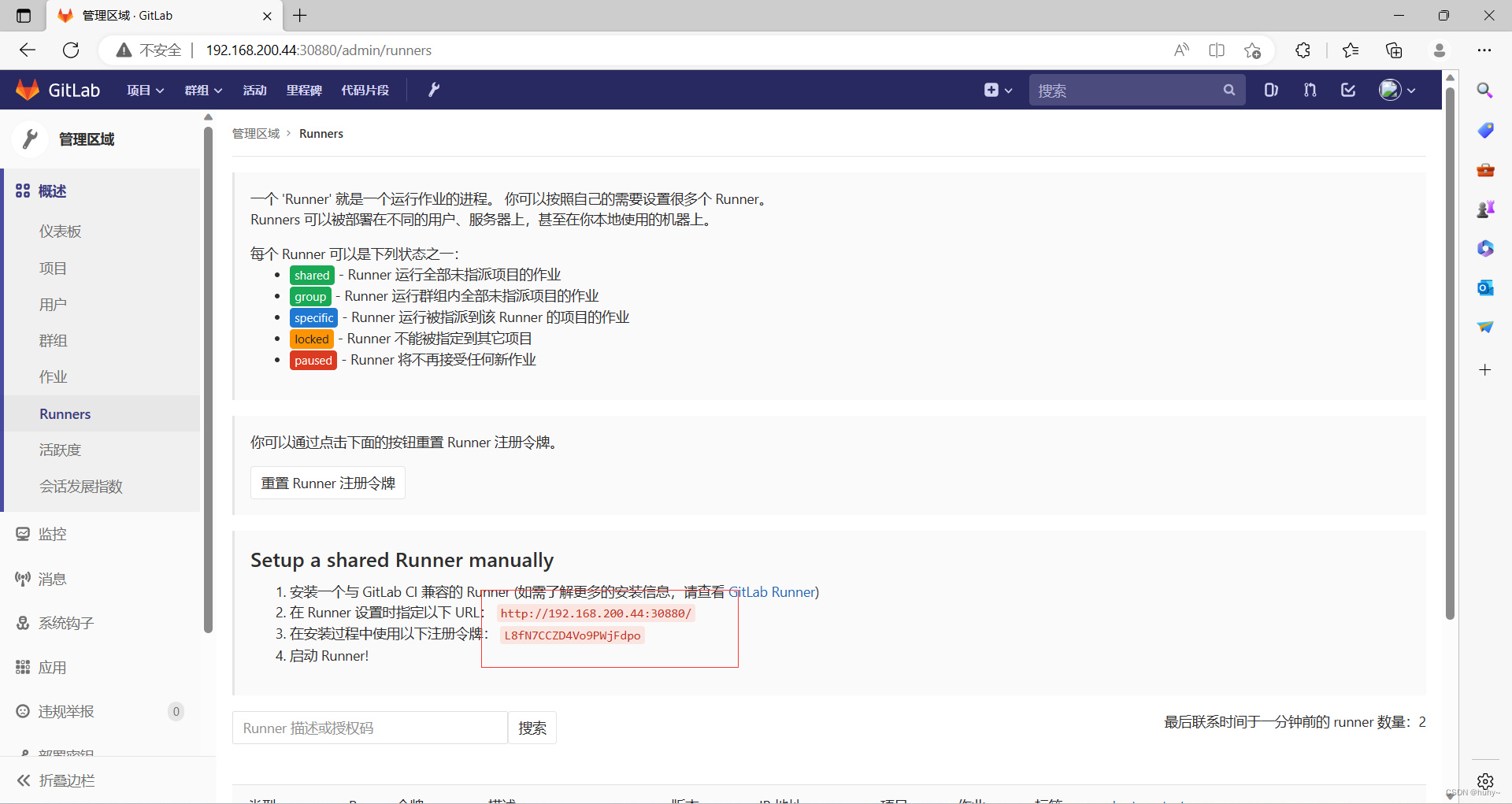This screenshot has height=804, width=1512.
Task: Click the GitLab fox logo
Action: [x=28, y=90]
